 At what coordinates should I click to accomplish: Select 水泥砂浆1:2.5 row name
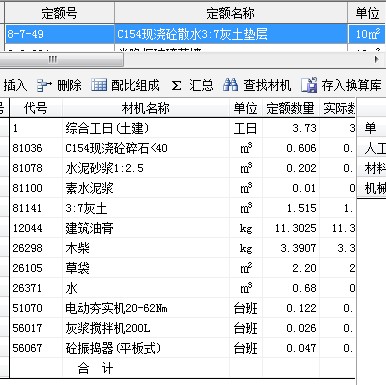click(x=104, y=168)
